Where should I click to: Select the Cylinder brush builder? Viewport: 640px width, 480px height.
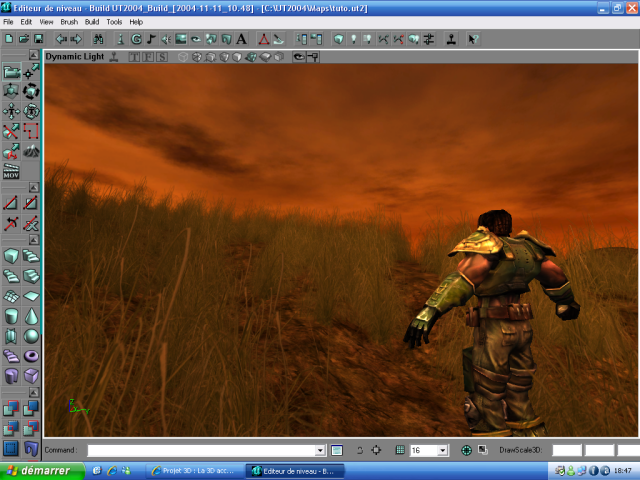(x=11, y=316)
